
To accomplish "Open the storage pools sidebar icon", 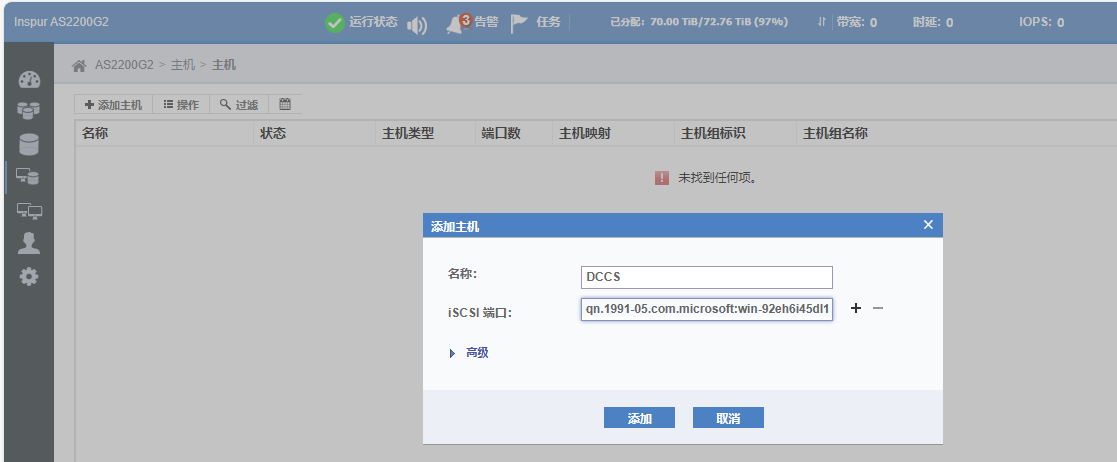I will (x=29, y=110).
